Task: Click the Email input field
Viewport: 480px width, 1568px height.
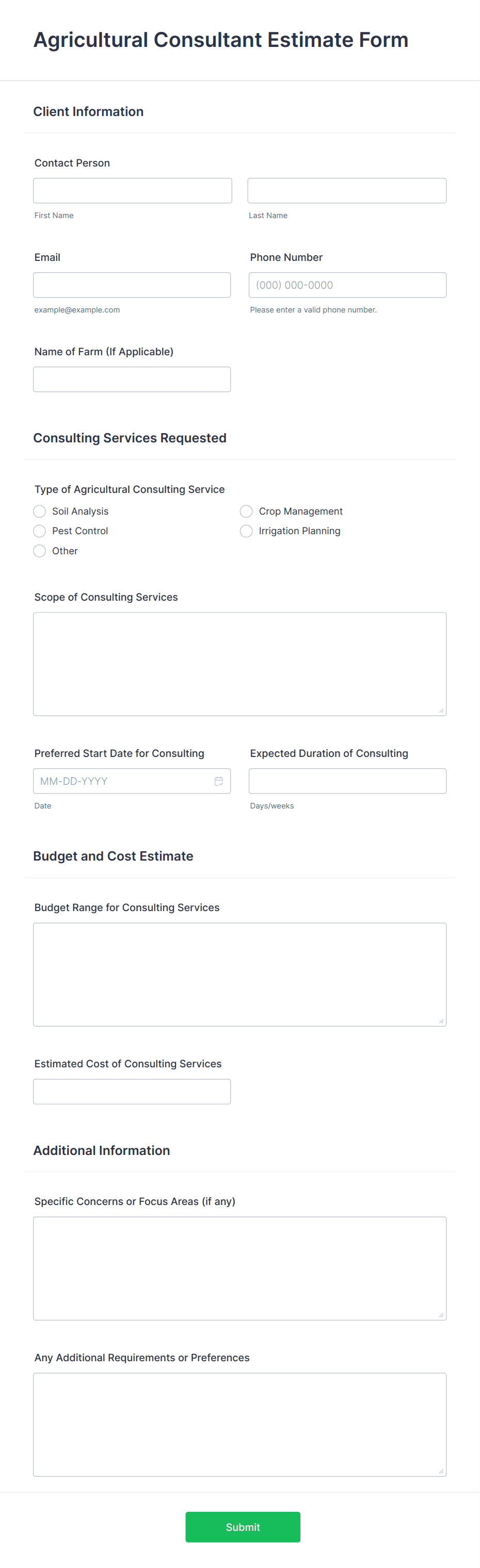Action: (132, 285)
